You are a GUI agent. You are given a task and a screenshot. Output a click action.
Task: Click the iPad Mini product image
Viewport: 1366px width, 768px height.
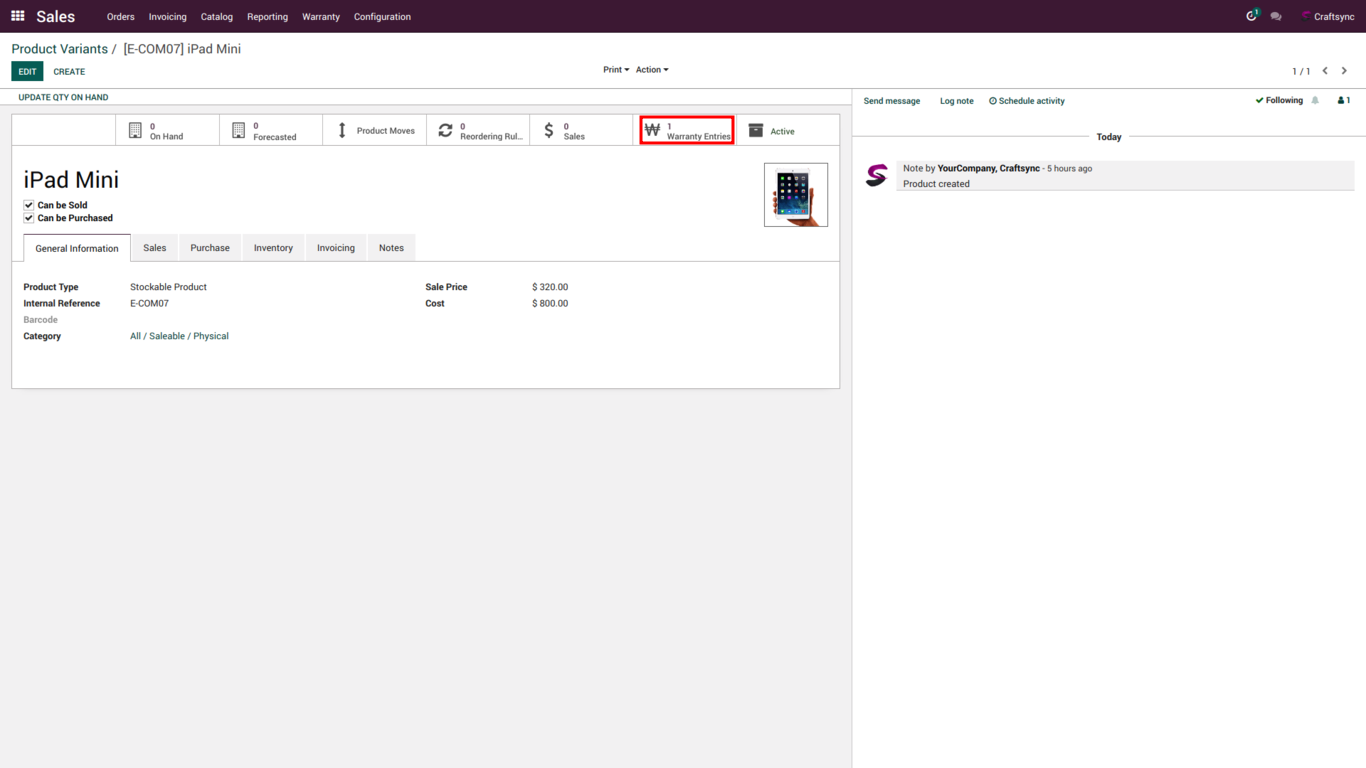[x=795, y=195]
